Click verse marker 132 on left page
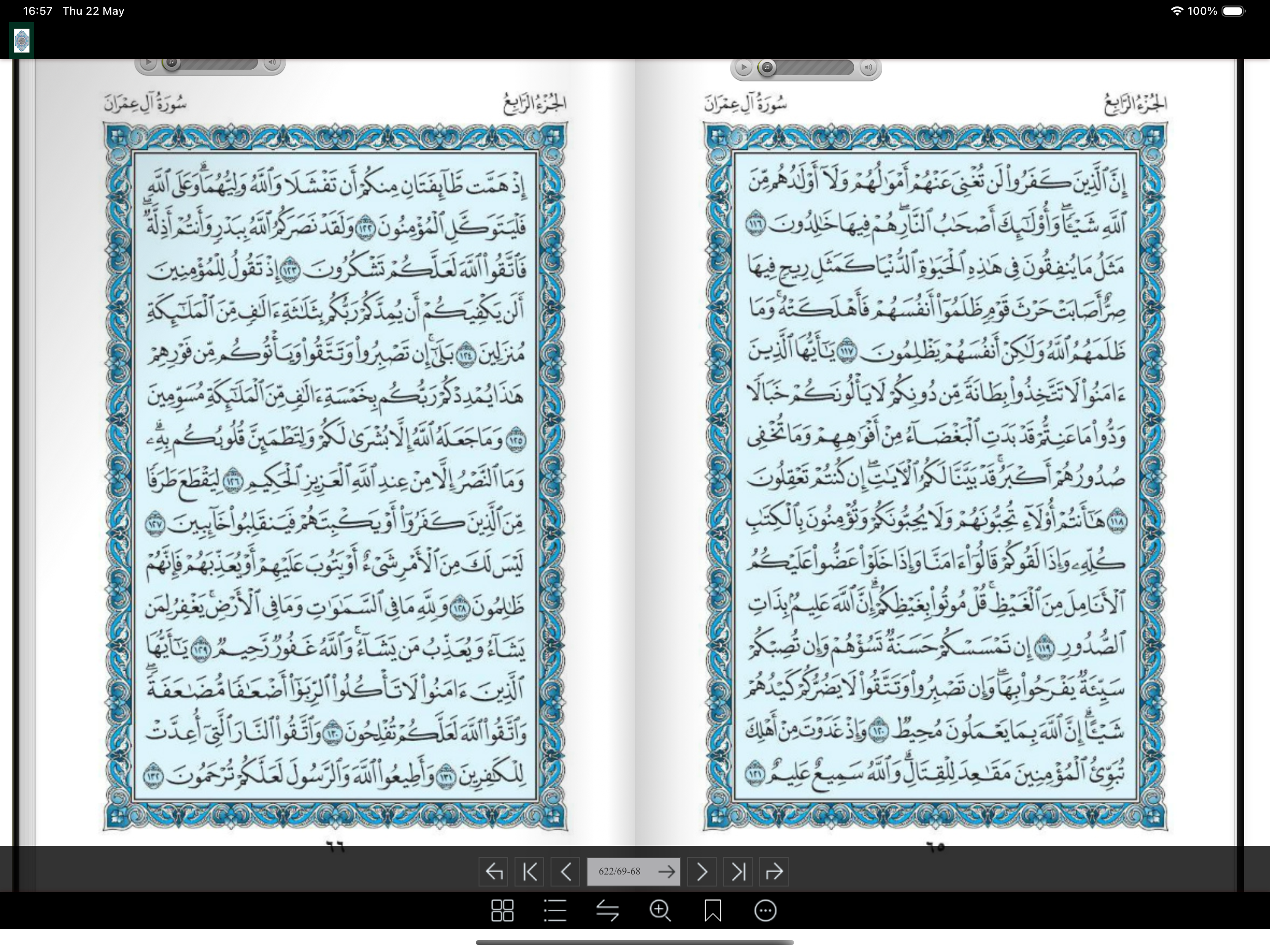Screen dimensions: 1270x952 [153, 776]
